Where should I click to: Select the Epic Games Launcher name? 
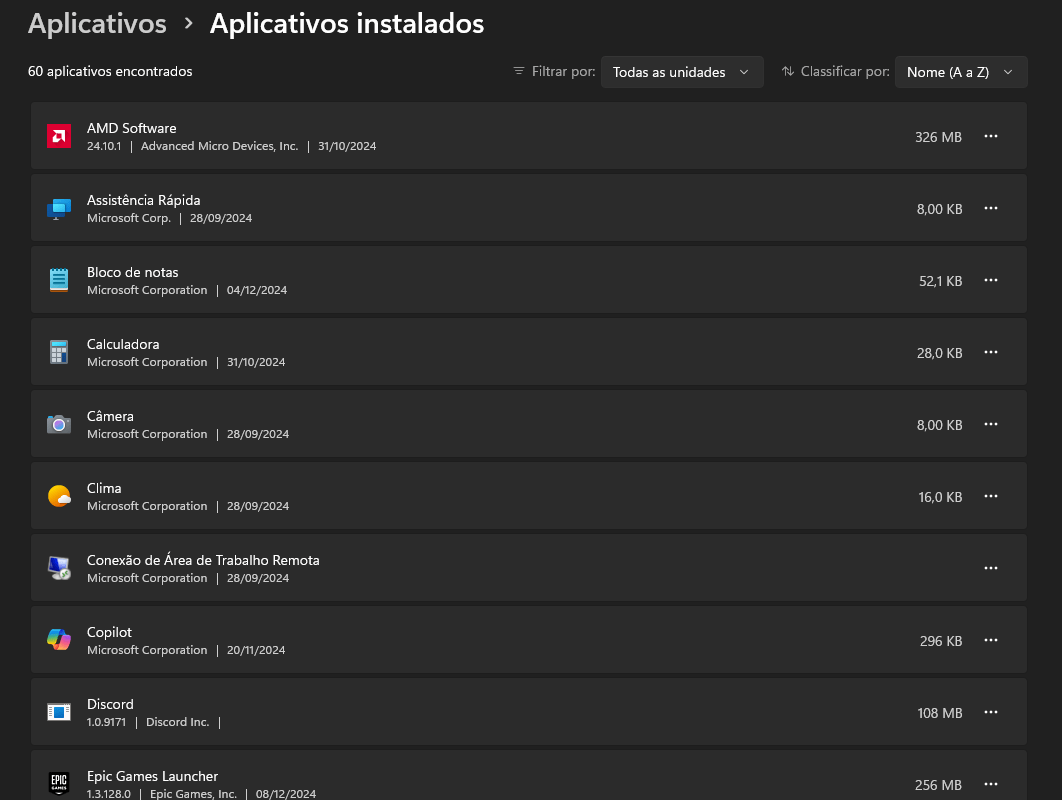coord(152,776)
